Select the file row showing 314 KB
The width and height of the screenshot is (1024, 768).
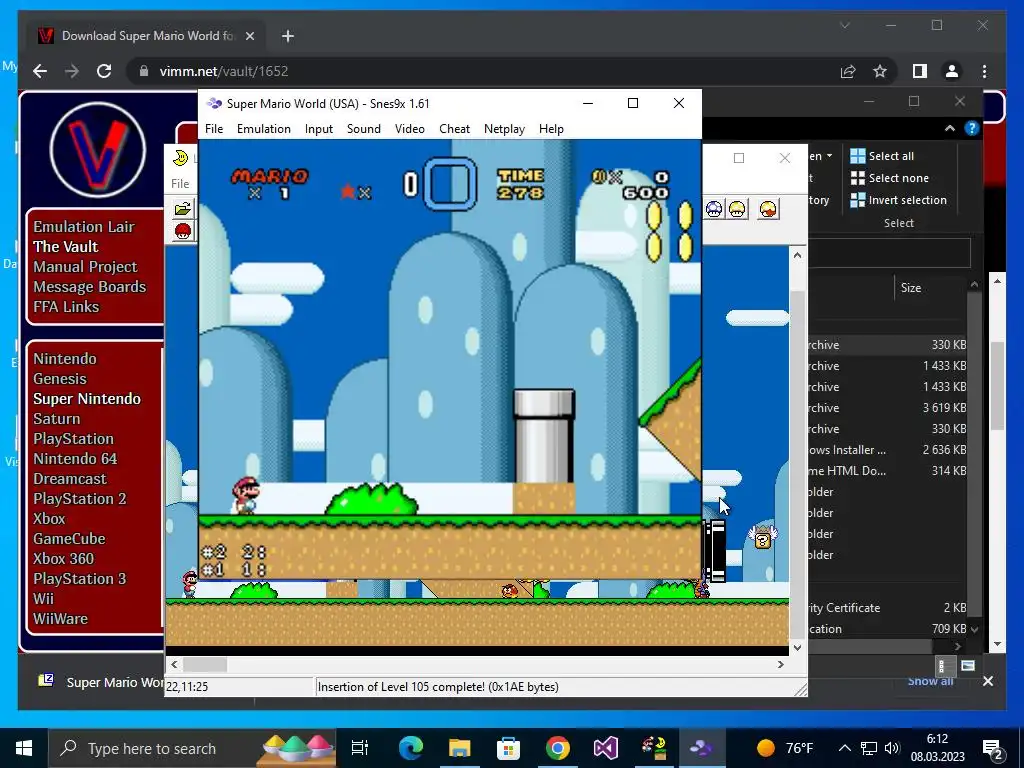pos(887,470)
